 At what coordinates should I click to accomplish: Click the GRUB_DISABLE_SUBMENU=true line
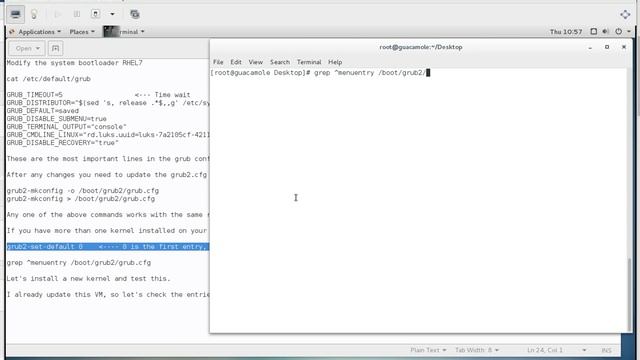point(57,119)
